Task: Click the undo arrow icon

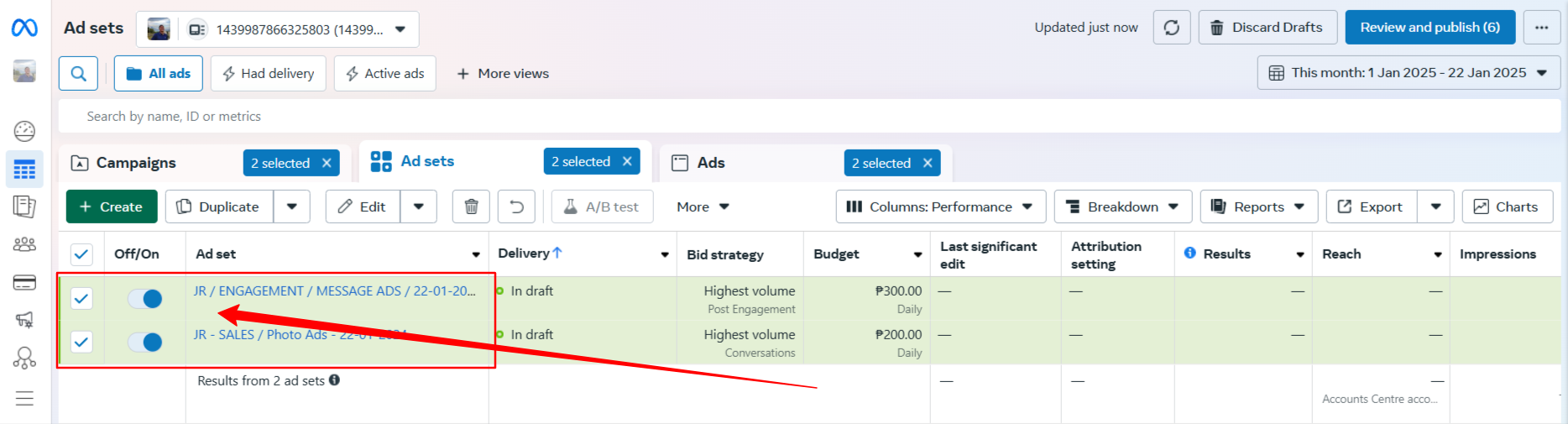Action: click(516, 207)
